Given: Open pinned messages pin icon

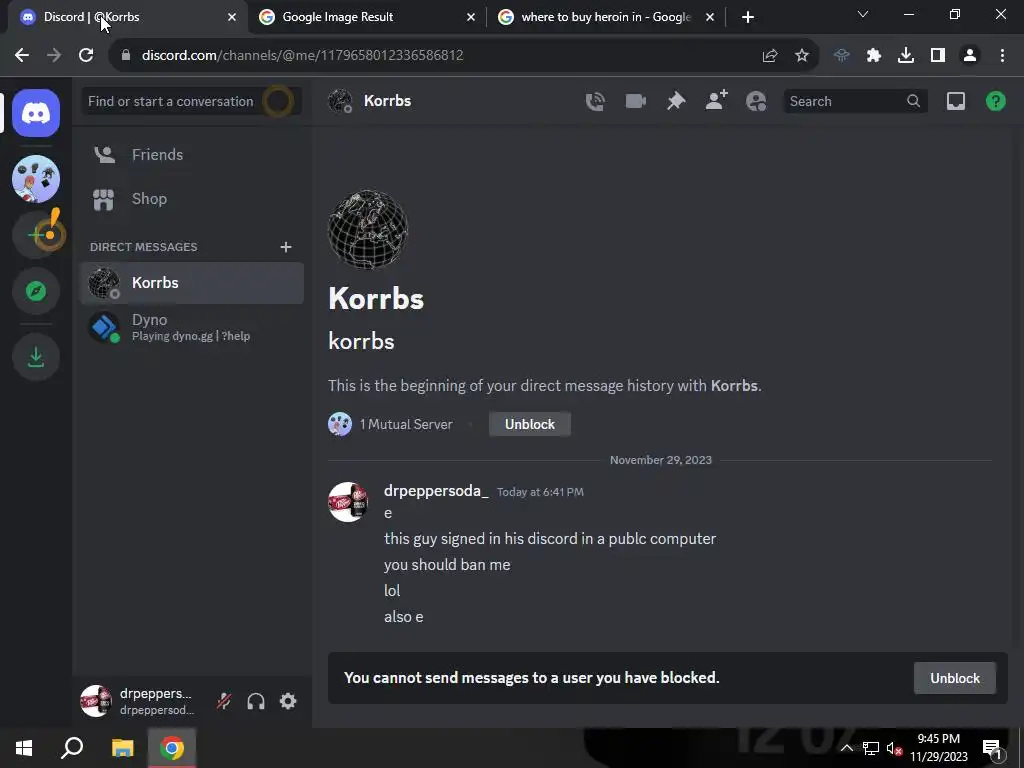Looking at the screenshot, I should point(676,101).
